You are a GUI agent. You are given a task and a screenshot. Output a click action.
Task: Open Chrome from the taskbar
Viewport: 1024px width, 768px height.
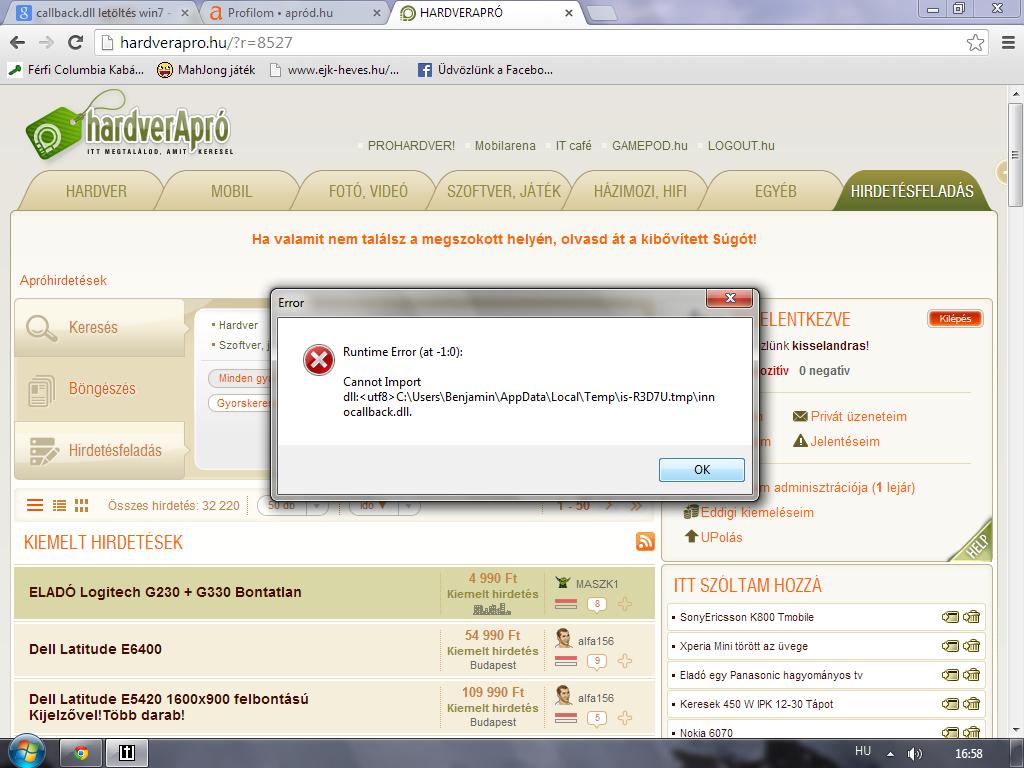click(x=81, y=753)
